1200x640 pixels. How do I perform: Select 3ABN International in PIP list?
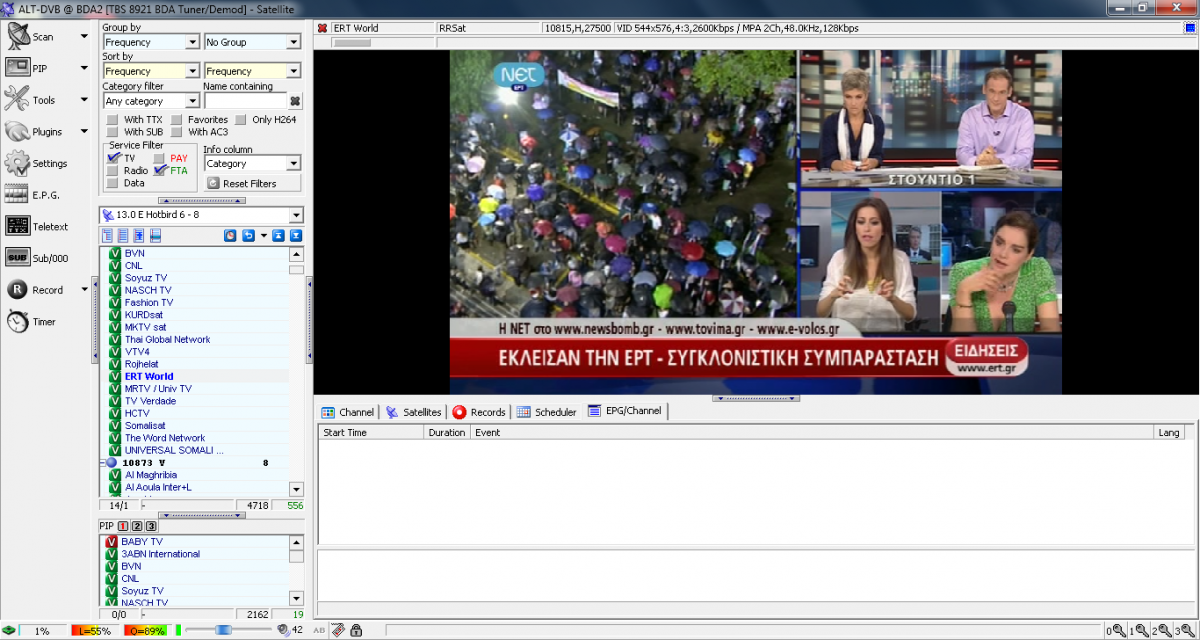point(161,554)
